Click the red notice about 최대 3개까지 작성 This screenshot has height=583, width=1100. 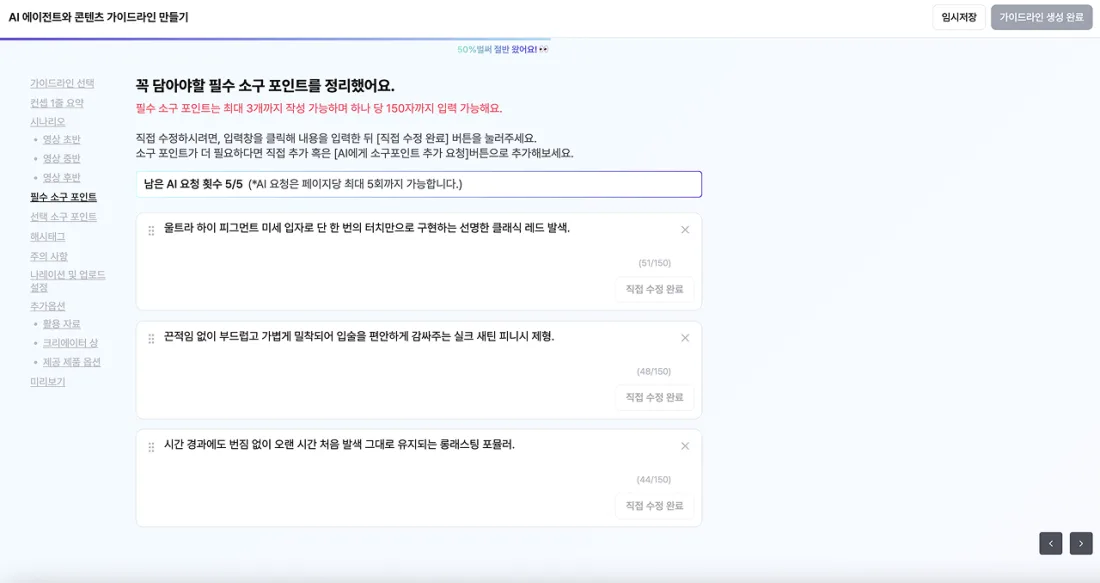[x=319, y=108]
